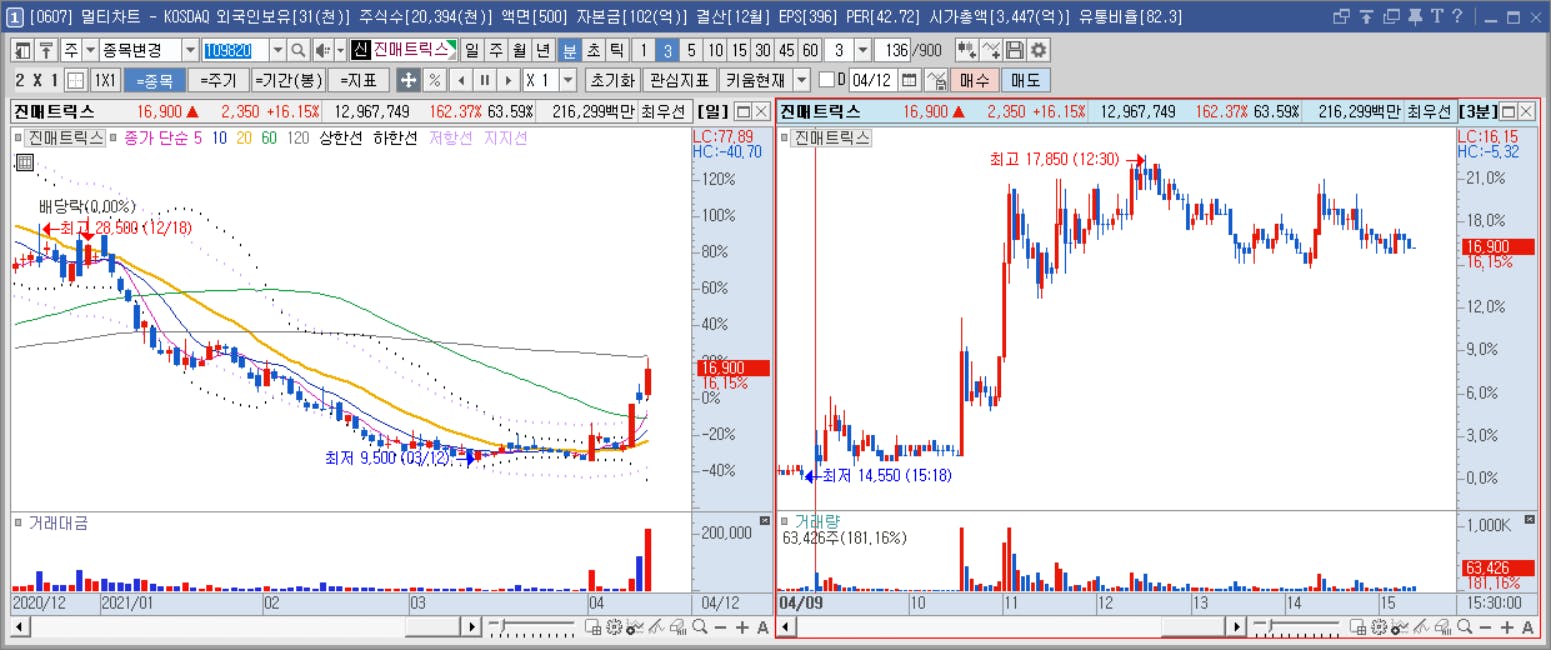Viewport: 1551px width, 650px height.
Task: Click the add candlestick chart icon
Action: 966,50
